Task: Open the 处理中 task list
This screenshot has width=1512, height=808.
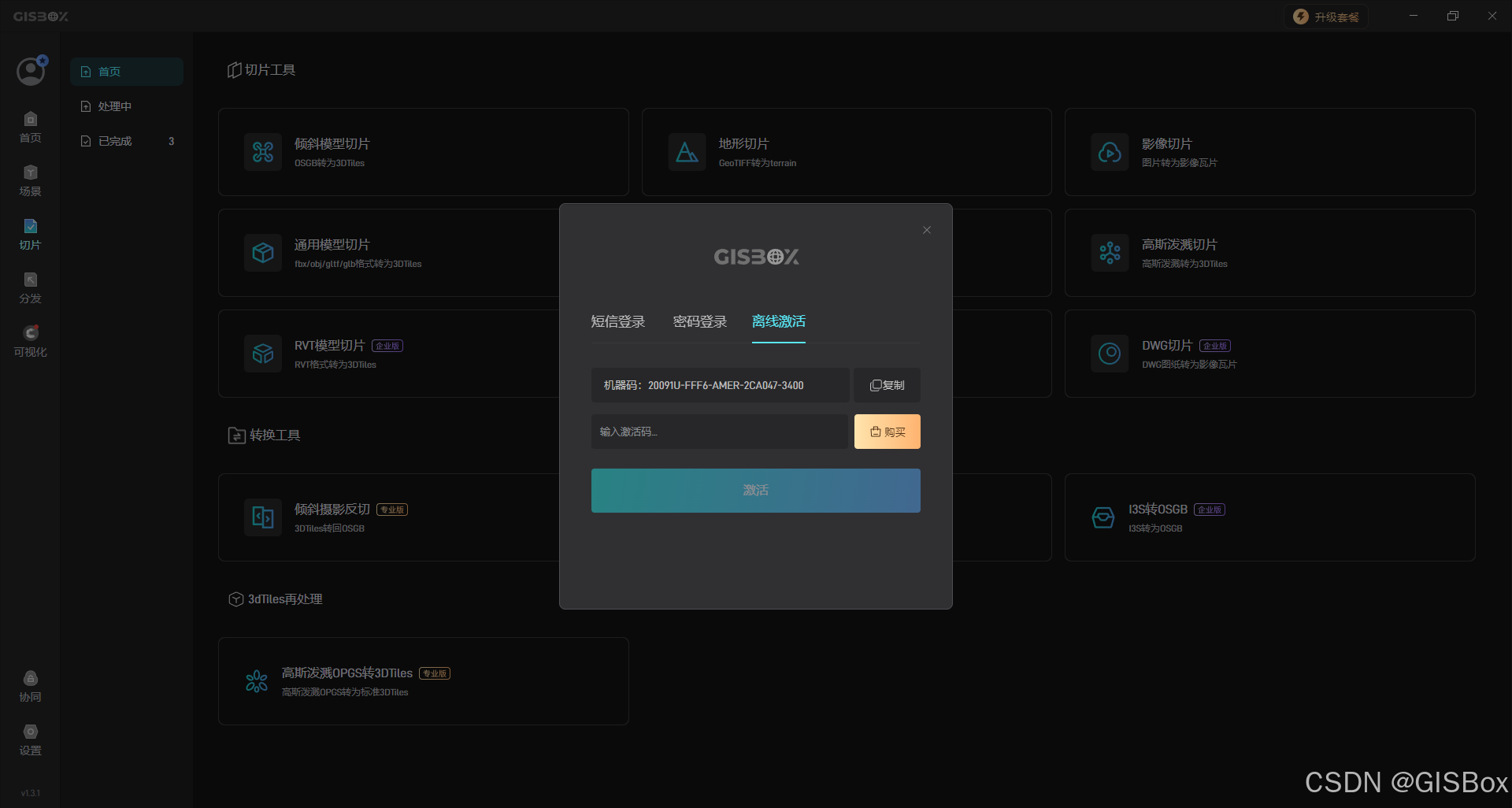Action: pyautogui.click(x=127, y=106)
